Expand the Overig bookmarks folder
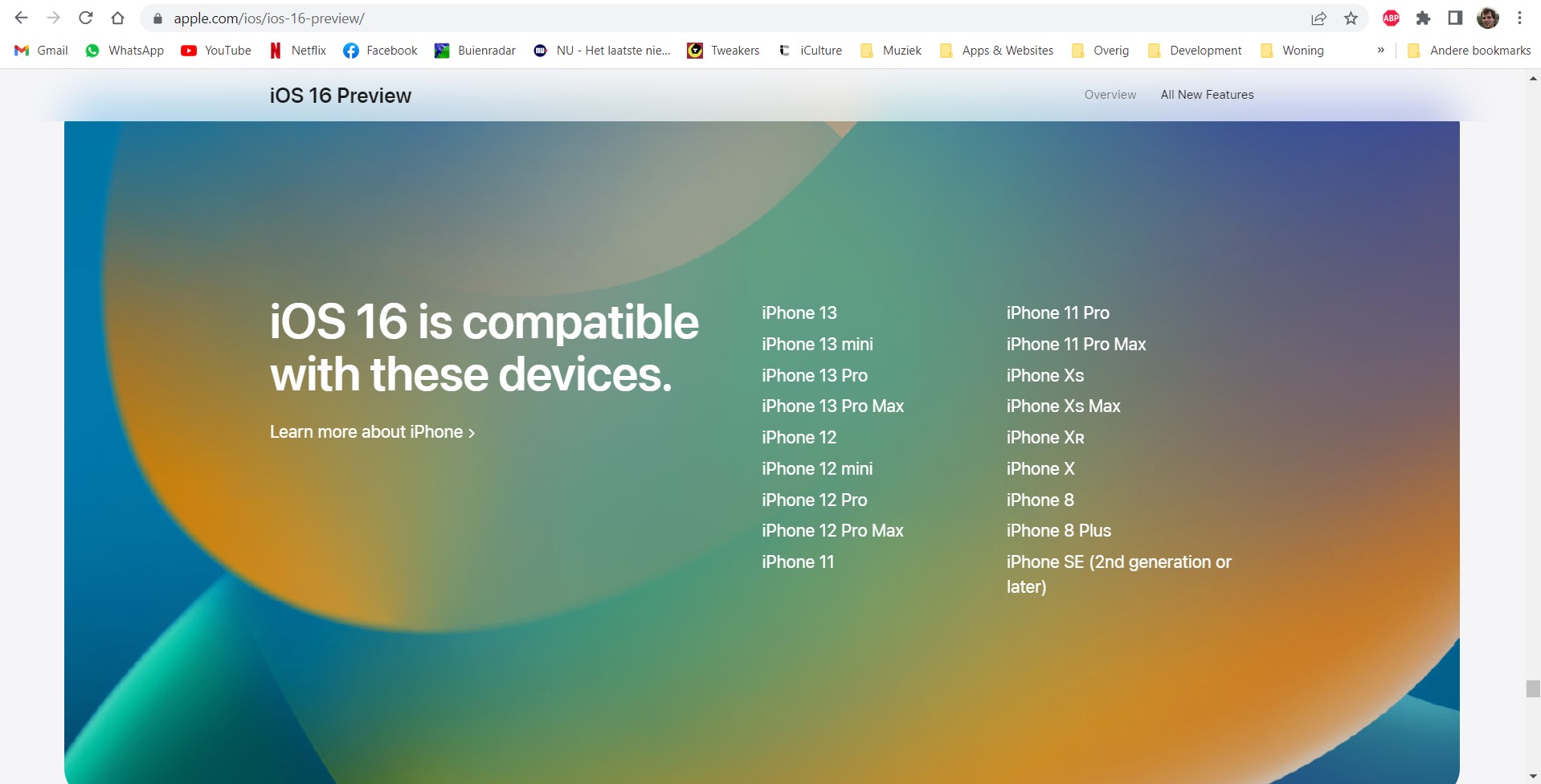This screenshot has height=784, width=1541. coord(1100,51)
